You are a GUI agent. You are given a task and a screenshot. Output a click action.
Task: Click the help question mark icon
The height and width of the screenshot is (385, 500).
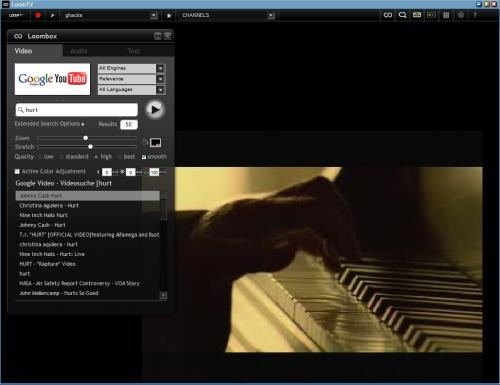point(475,15)
